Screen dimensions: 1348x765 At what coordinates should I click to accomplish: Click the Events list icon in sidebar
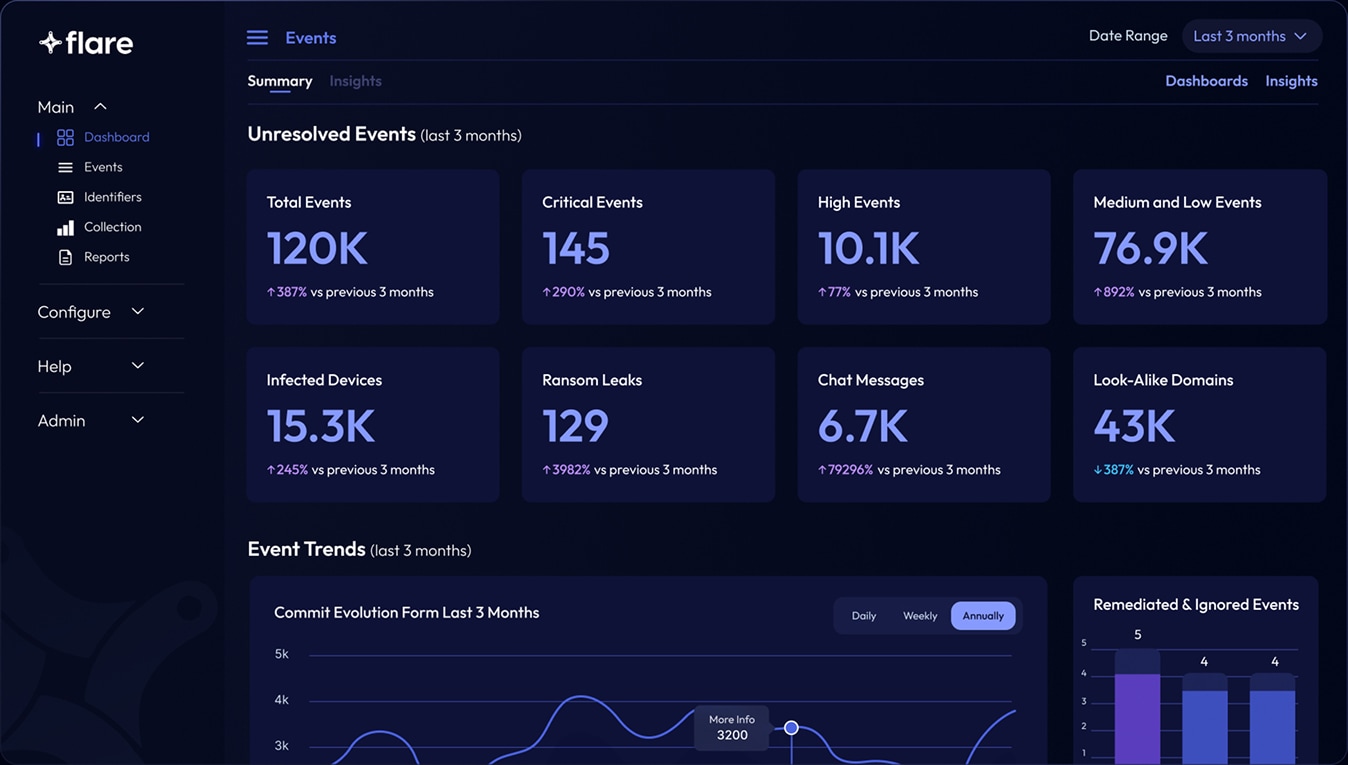click(65, 167)
